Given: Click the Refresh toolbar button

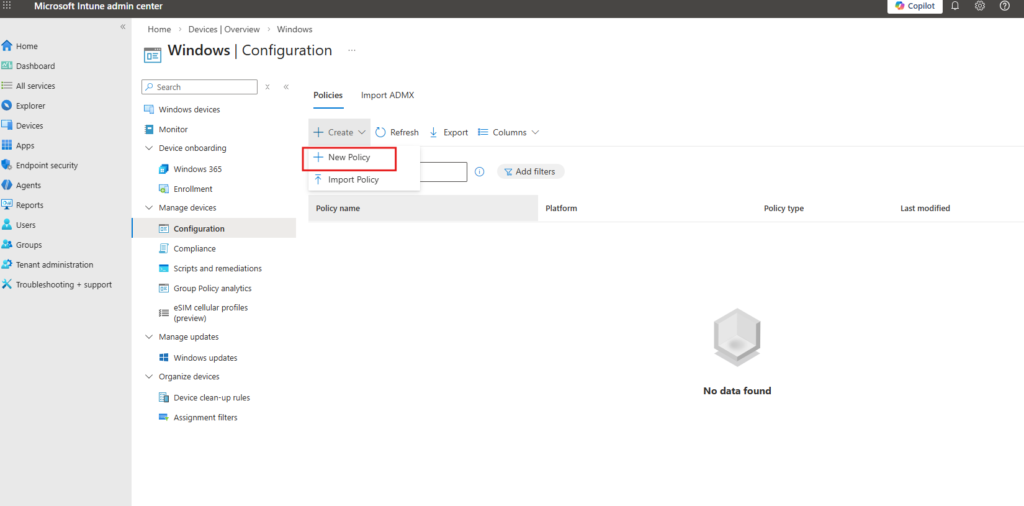Looking at the screenshot, I should point(397,132).
